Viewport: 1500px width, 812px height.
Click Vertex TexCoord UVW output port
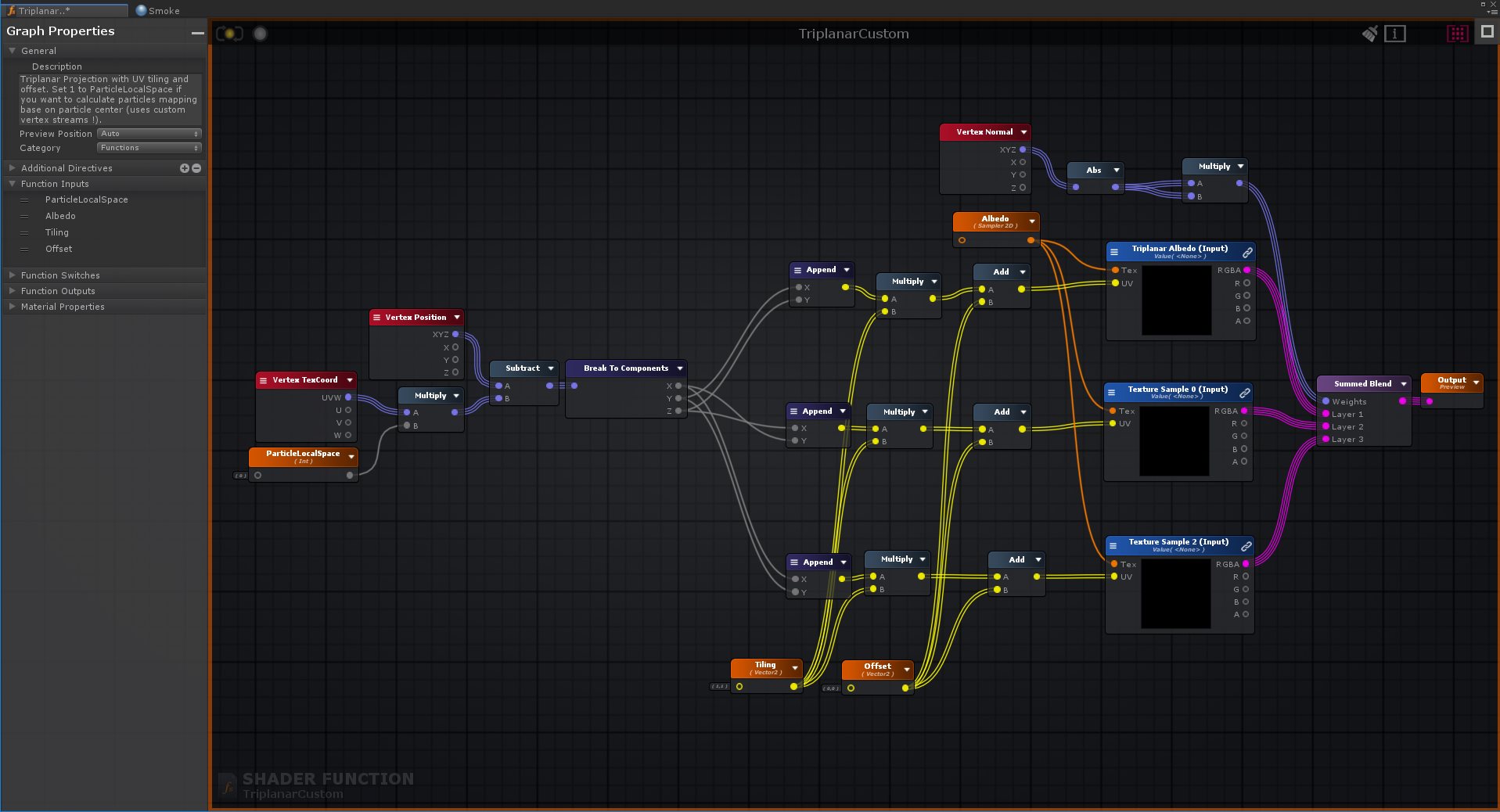coord(348,397)
